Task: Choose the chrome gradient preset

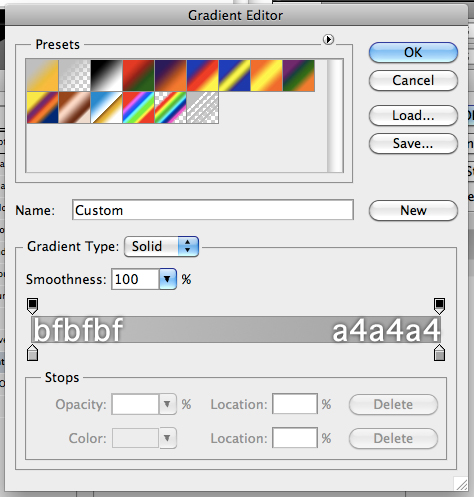Action: point(106,108)
